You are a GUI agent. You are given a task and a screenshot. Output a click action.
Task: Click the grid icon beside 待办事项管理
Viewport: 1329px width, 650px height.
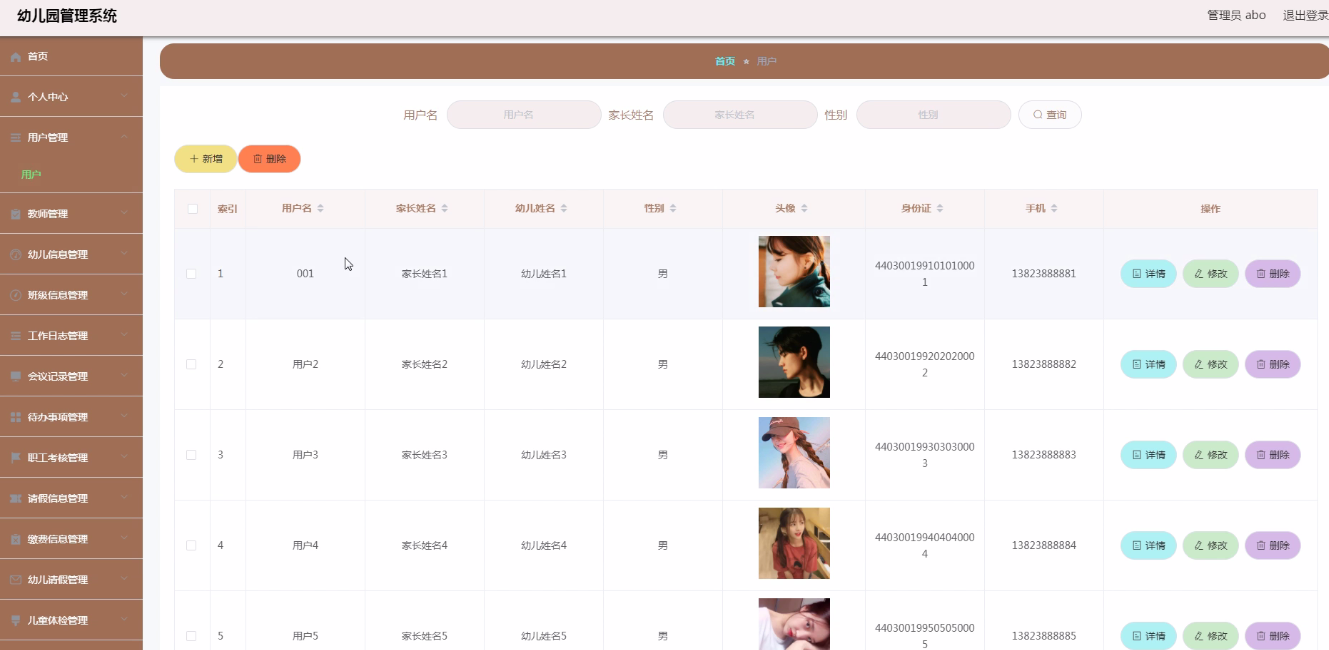tap(15, 417)
